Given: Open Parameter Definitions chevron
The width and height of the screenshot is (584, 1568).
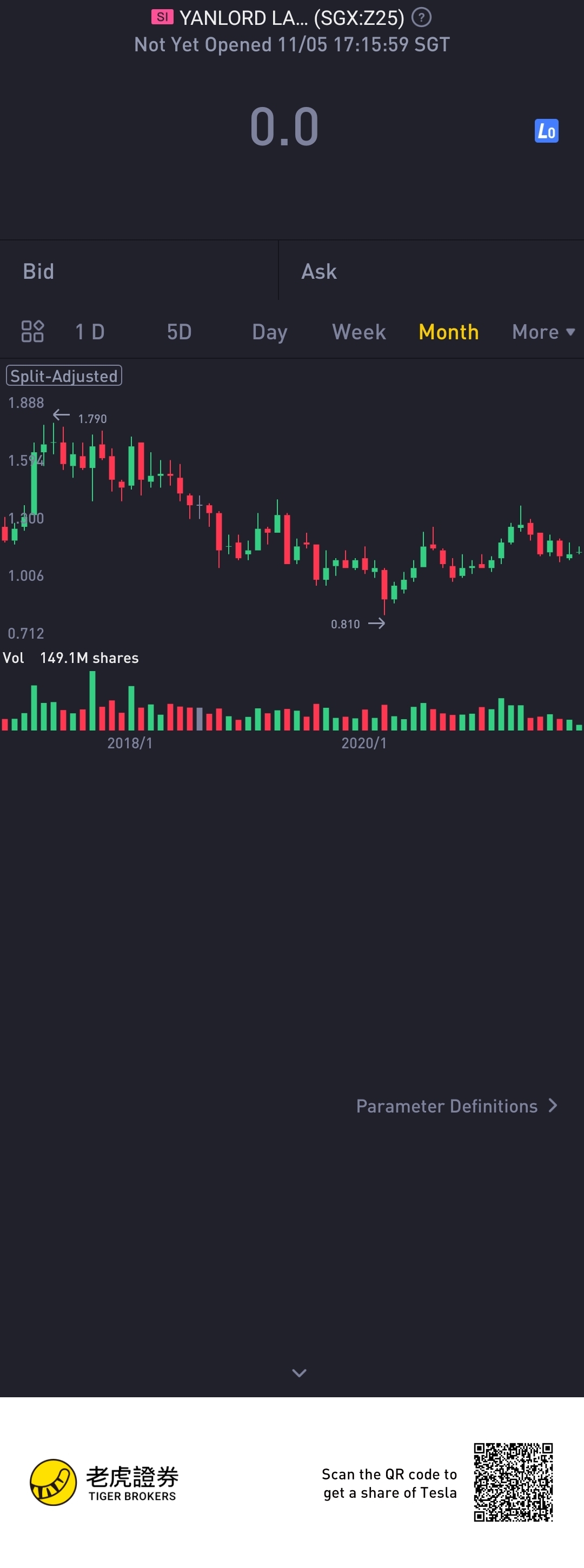Looking at the screenshot, I should [x=553, y=1105].
